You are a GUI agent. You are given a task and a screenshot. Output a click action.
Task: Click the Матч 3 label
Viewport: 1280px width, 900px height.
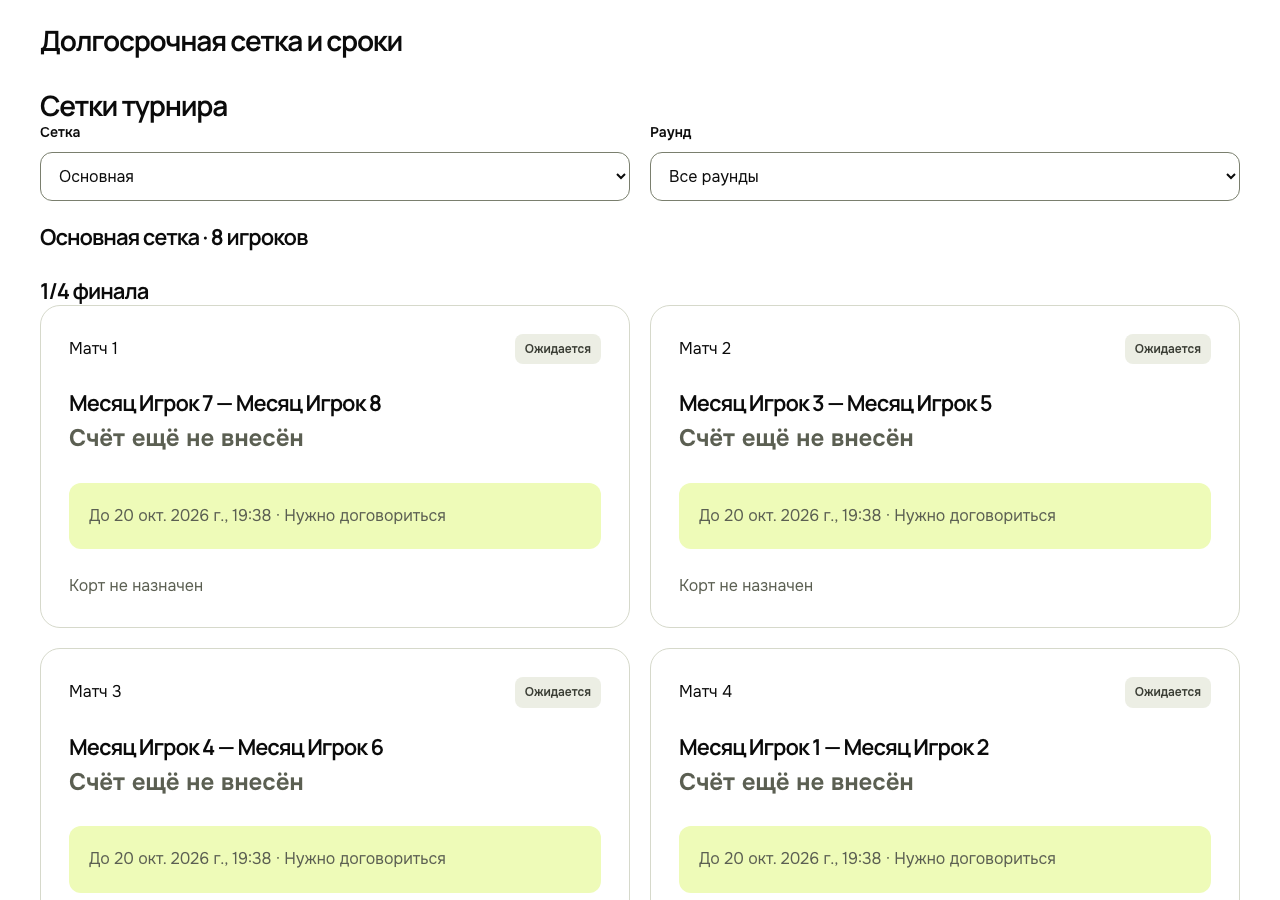click(x=95, y=691)
